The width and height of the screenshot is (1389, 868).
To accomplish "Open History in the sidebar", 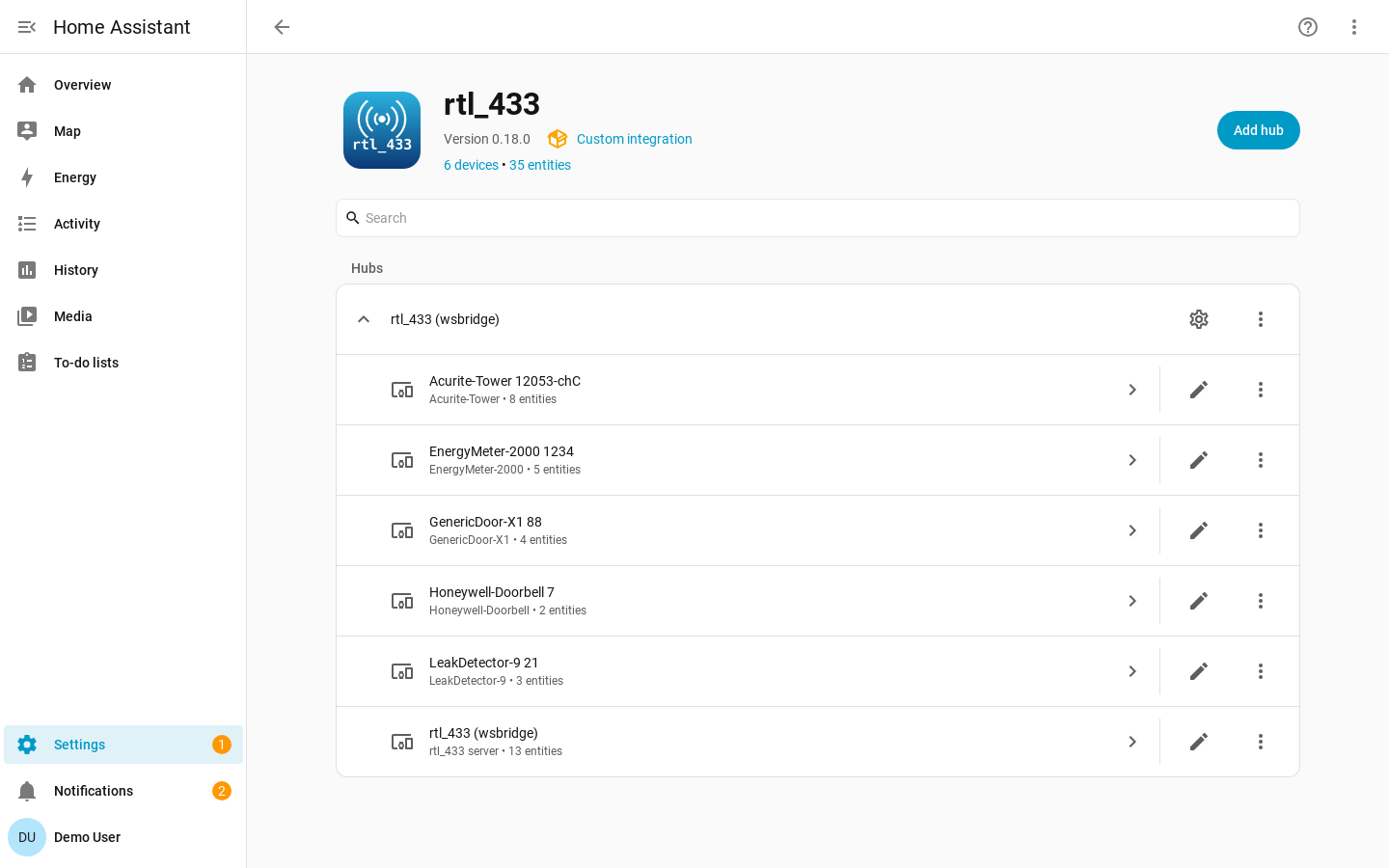I will 123,270.
